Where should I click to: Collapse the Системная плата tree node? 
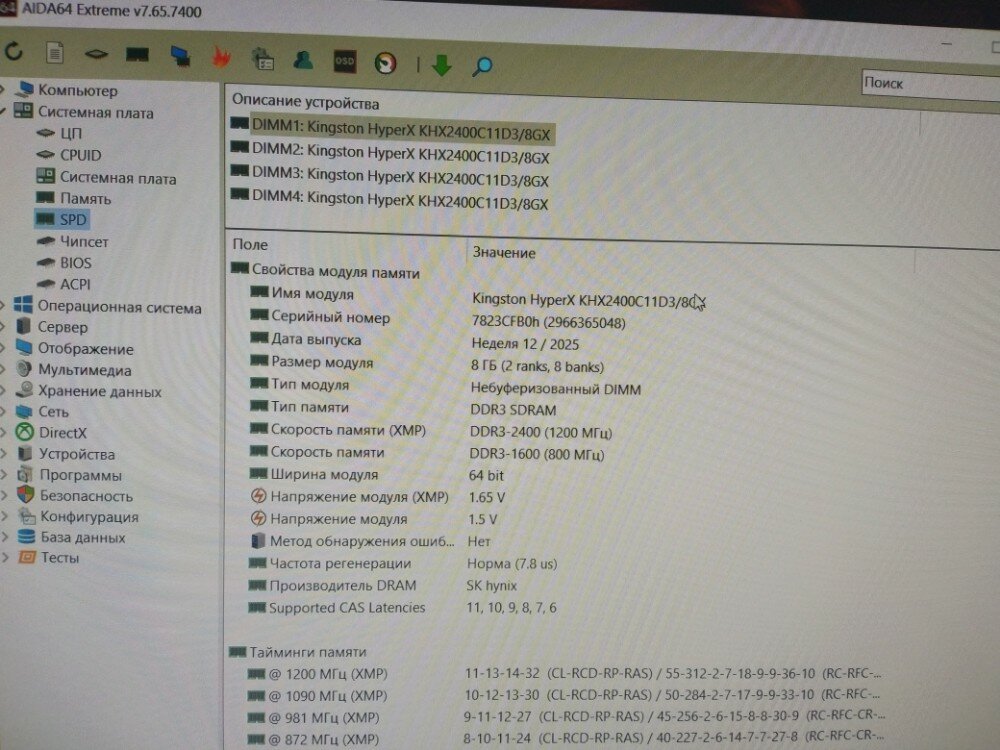(x=3, y=111)
